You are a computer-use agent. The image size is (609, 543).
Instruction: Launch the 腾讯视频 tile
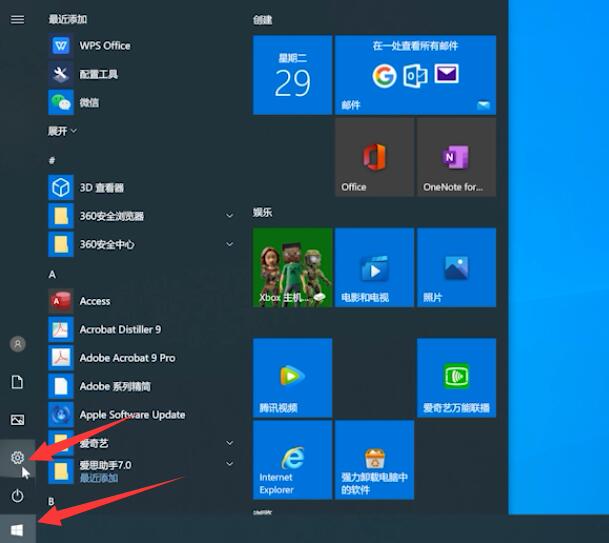click(x=292, y=378)
